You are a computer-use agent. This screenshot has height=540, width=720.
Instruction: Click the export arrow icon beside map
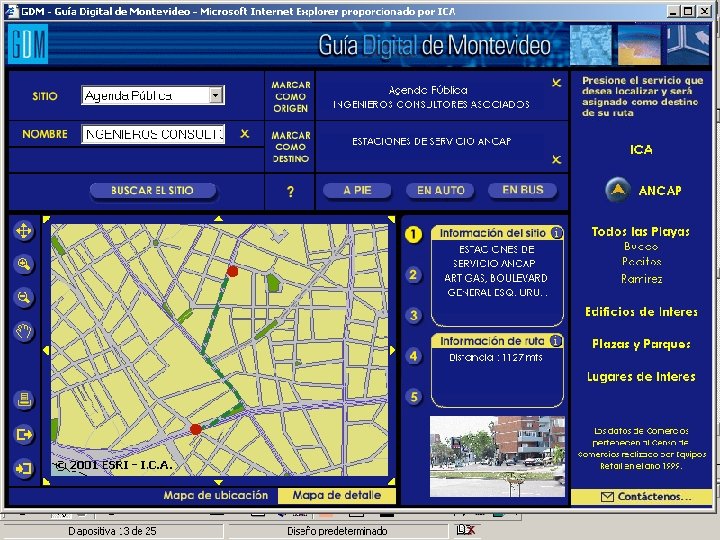pos(24,434)
